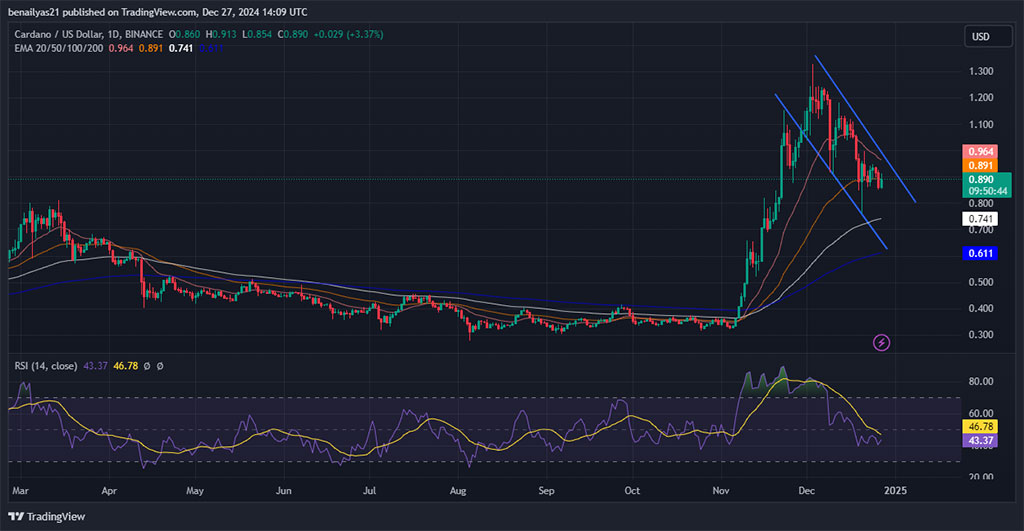Click the purple 43.37 RSI label
The height and width of the screenshot is (531, 1024).
[x=980, y=440]
